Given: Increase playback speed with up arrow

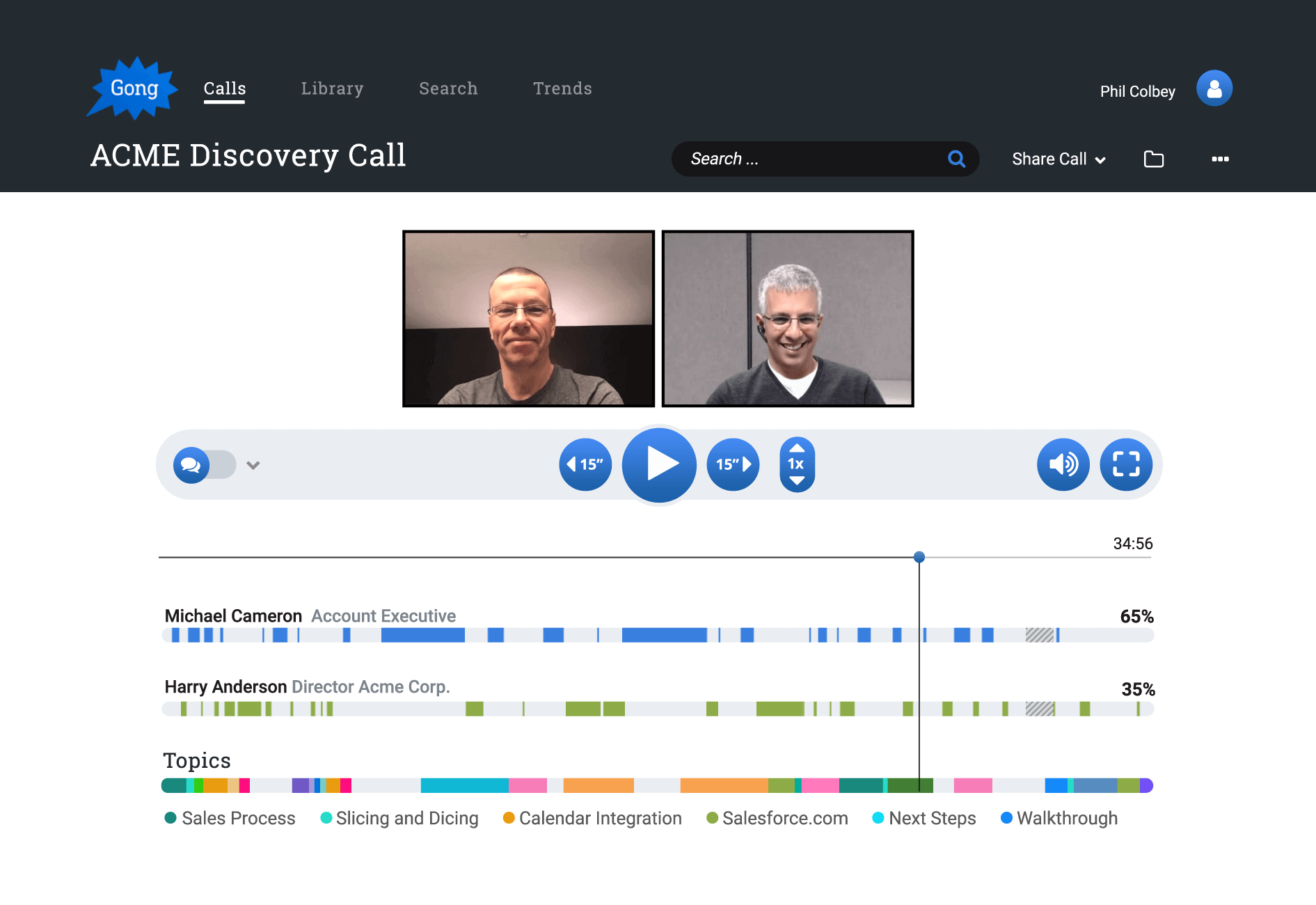Looking at the screenshot, I should [797, 448].
